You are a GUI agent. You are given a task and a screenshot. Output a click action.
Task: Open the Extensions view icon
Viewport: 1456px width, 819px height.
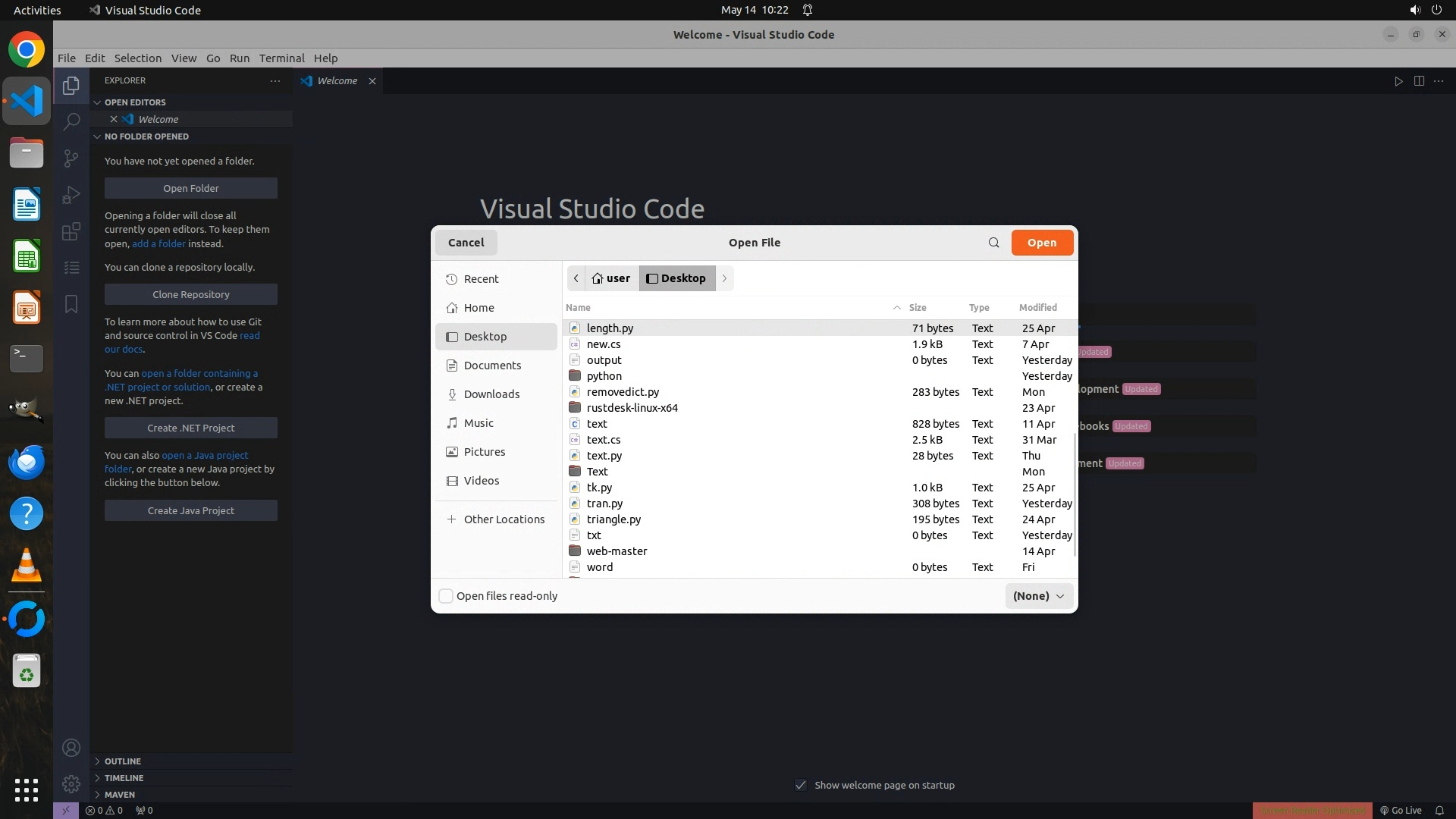71,231
